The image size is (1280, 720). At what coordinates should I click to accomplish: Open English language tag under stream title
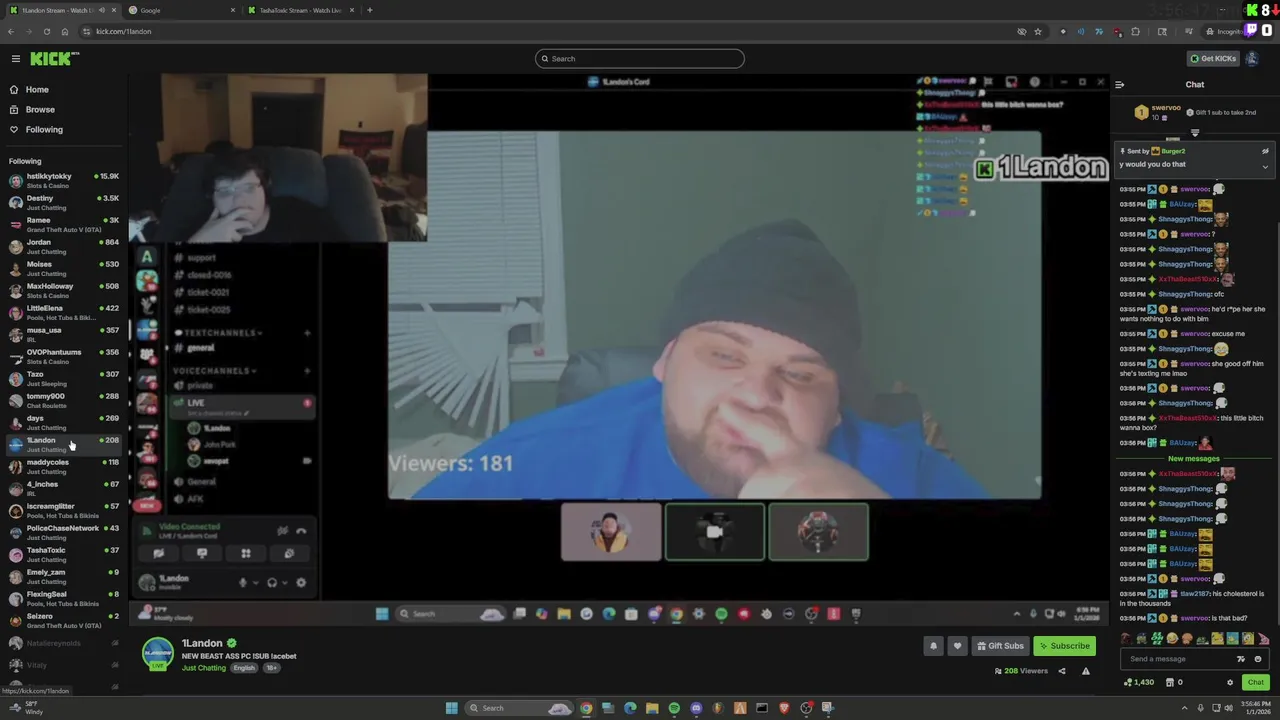coord(244,668)
